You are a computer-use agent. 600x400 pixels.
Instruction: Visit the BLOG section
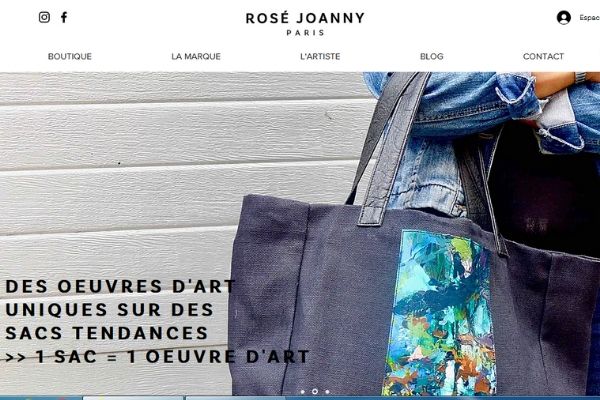point(432,56)
